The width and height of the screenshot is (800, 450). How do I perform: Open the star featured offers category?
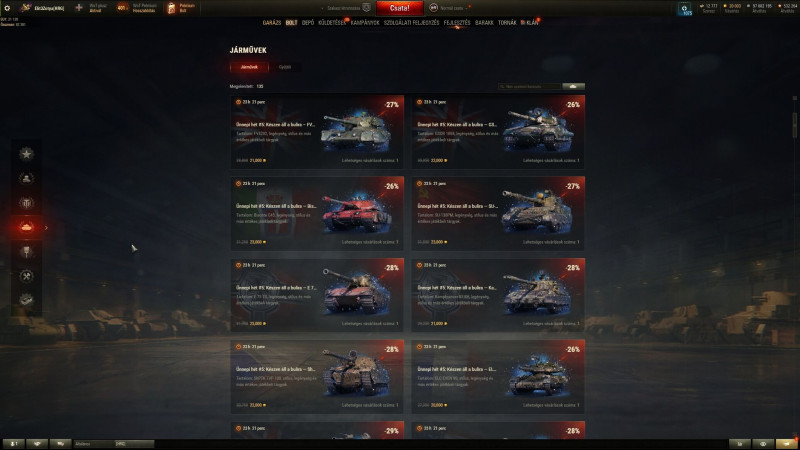[x=27, y=154]
